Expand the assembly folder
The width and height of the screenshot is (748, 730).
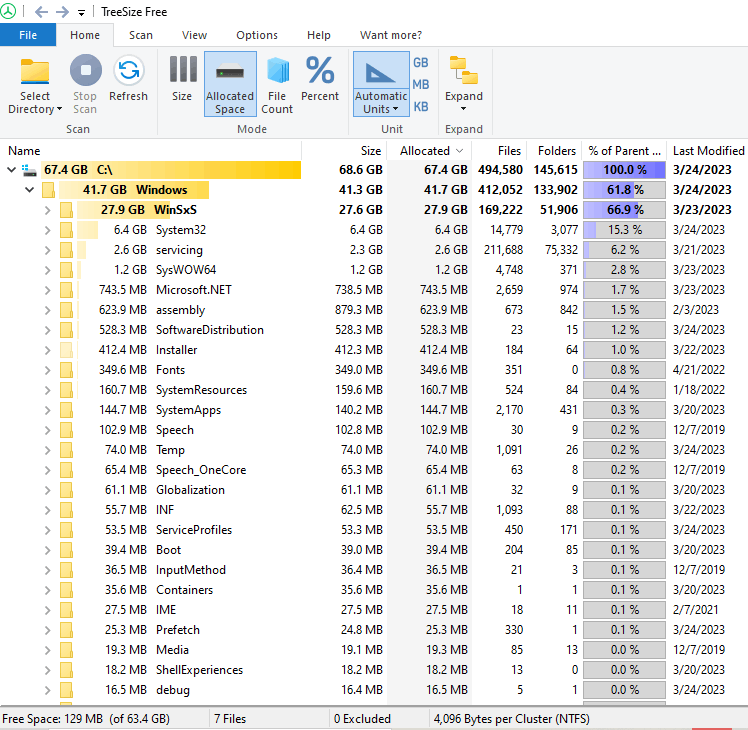click(47, 310)
